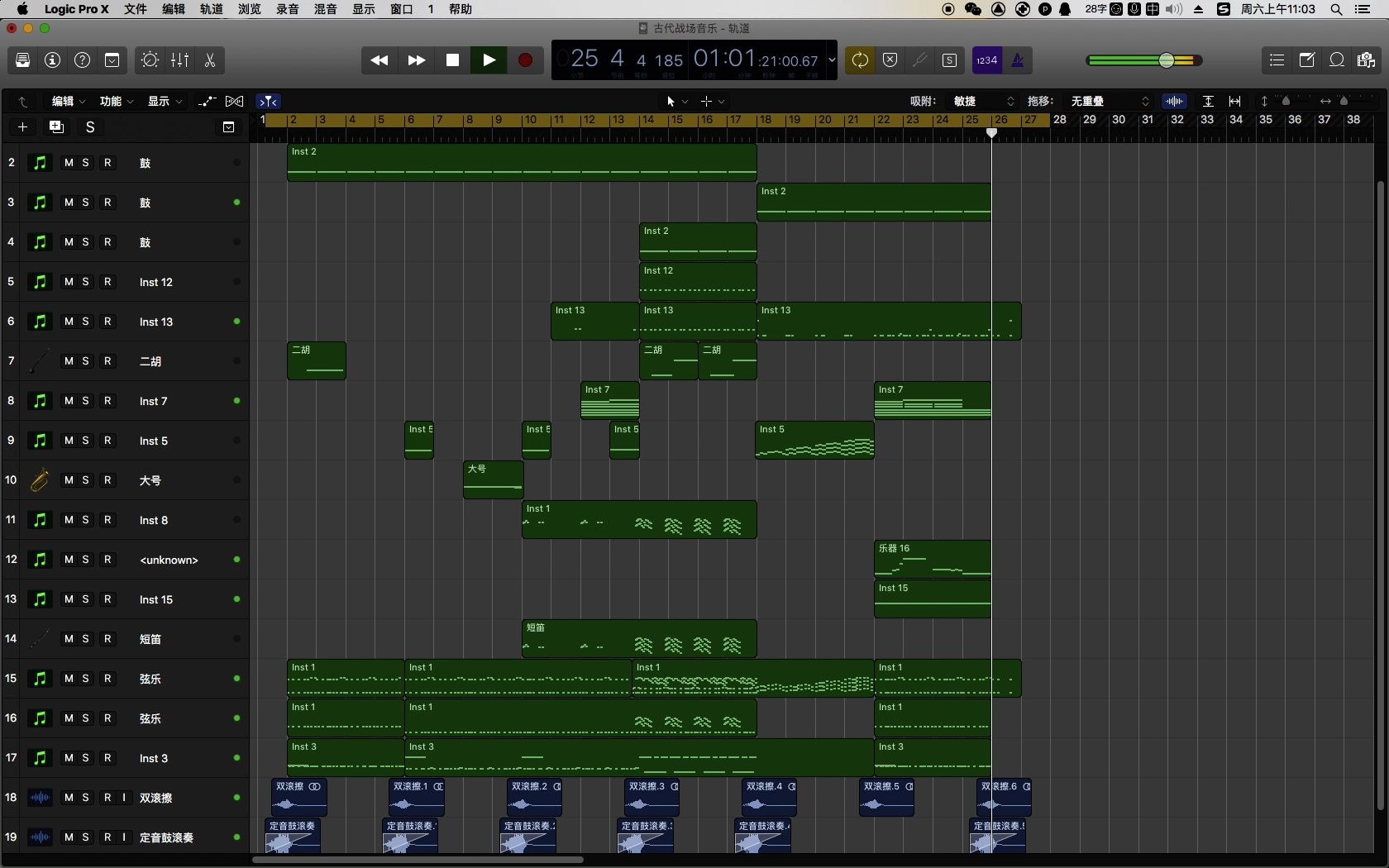Toggle the Count-in 1234 button
Image resolution: width=1389 pixels, height=868 pixels.
[x=986, y=60]
